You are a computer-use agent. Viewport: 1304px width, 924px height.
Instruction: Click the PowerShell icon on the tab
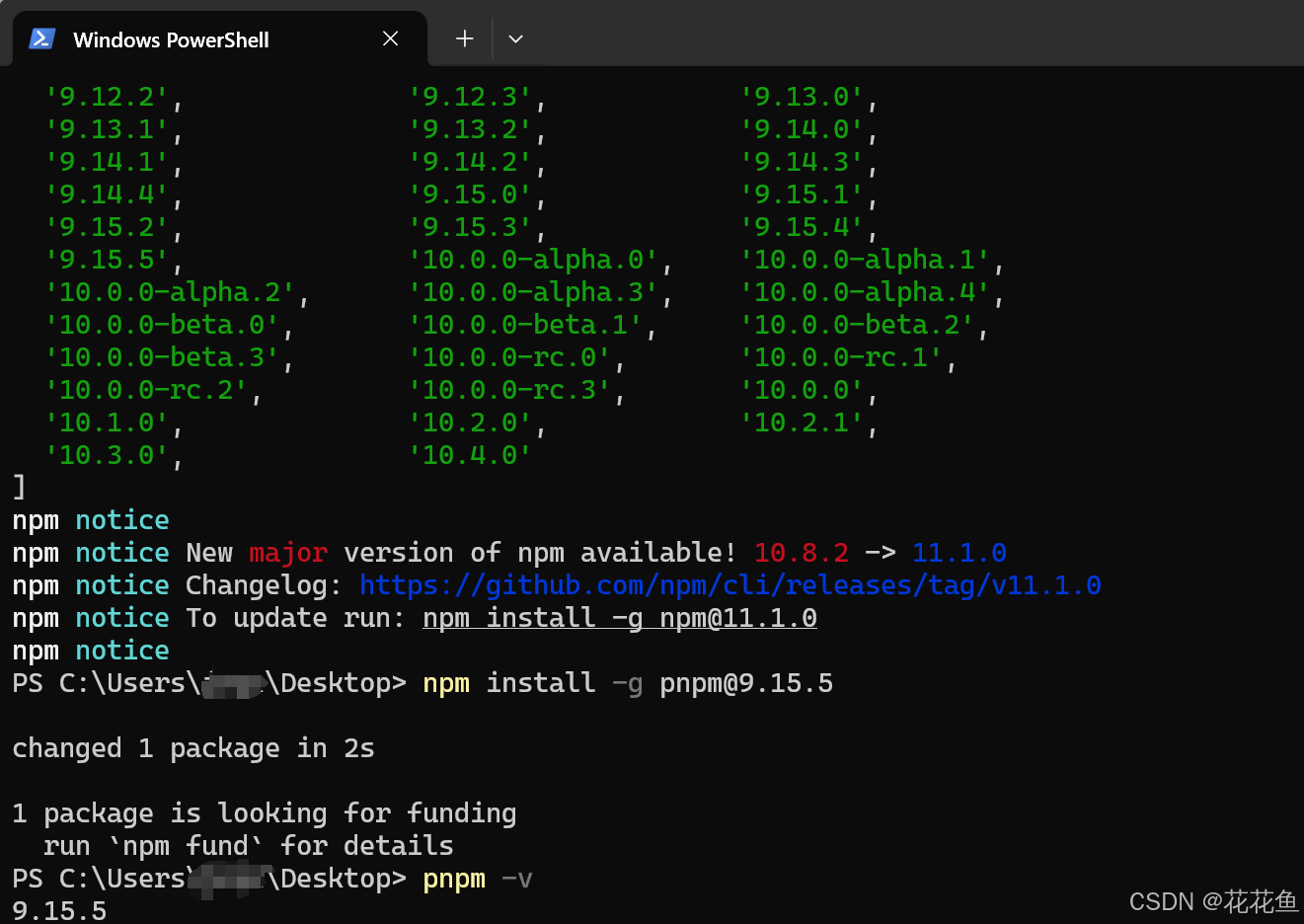42,38
